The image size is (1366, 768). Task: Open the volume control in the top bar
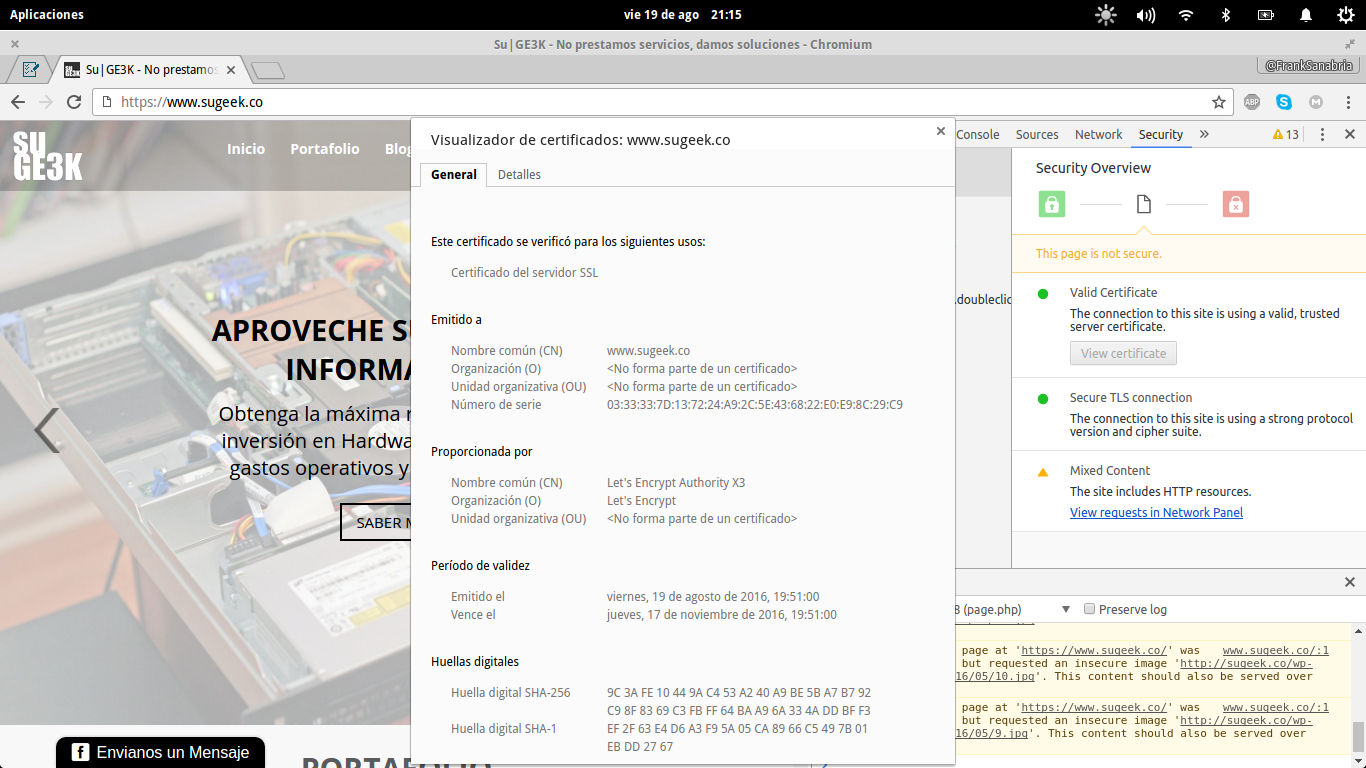pos(1146,15)
